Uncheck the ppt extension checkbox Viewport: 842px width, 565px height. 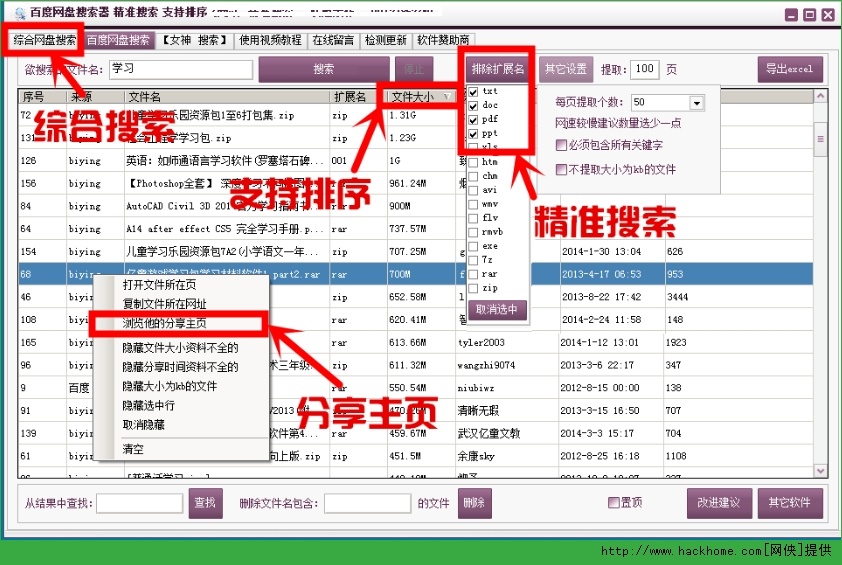(x=473, y=134)
